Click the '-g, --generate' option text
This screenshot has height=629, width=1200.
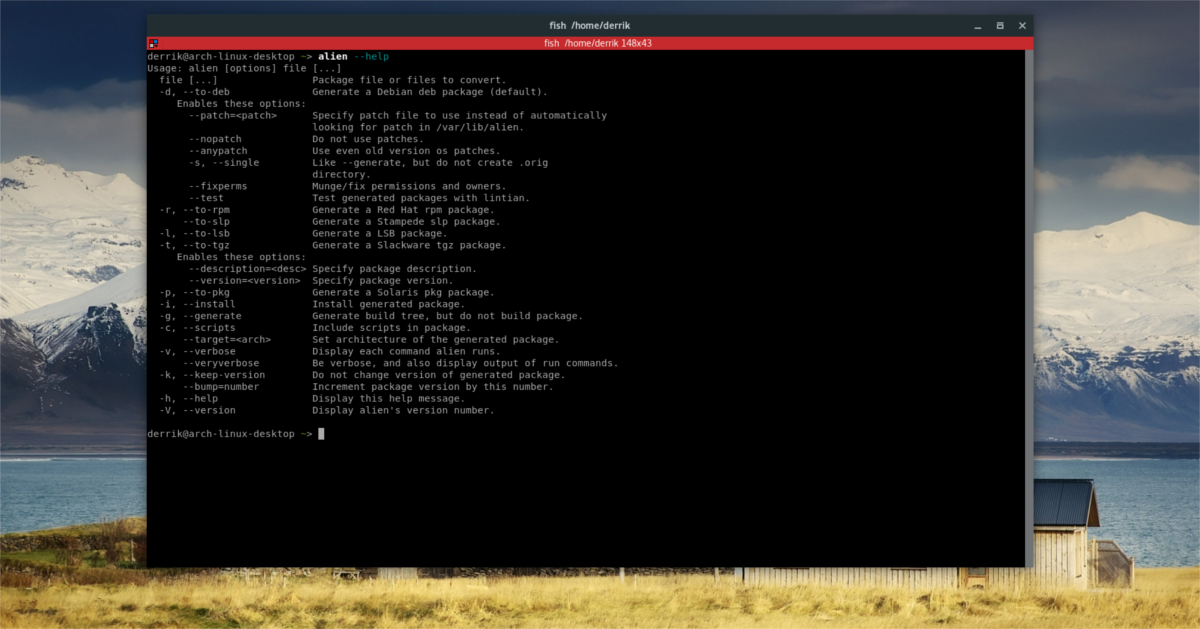(x=200, y=316)
